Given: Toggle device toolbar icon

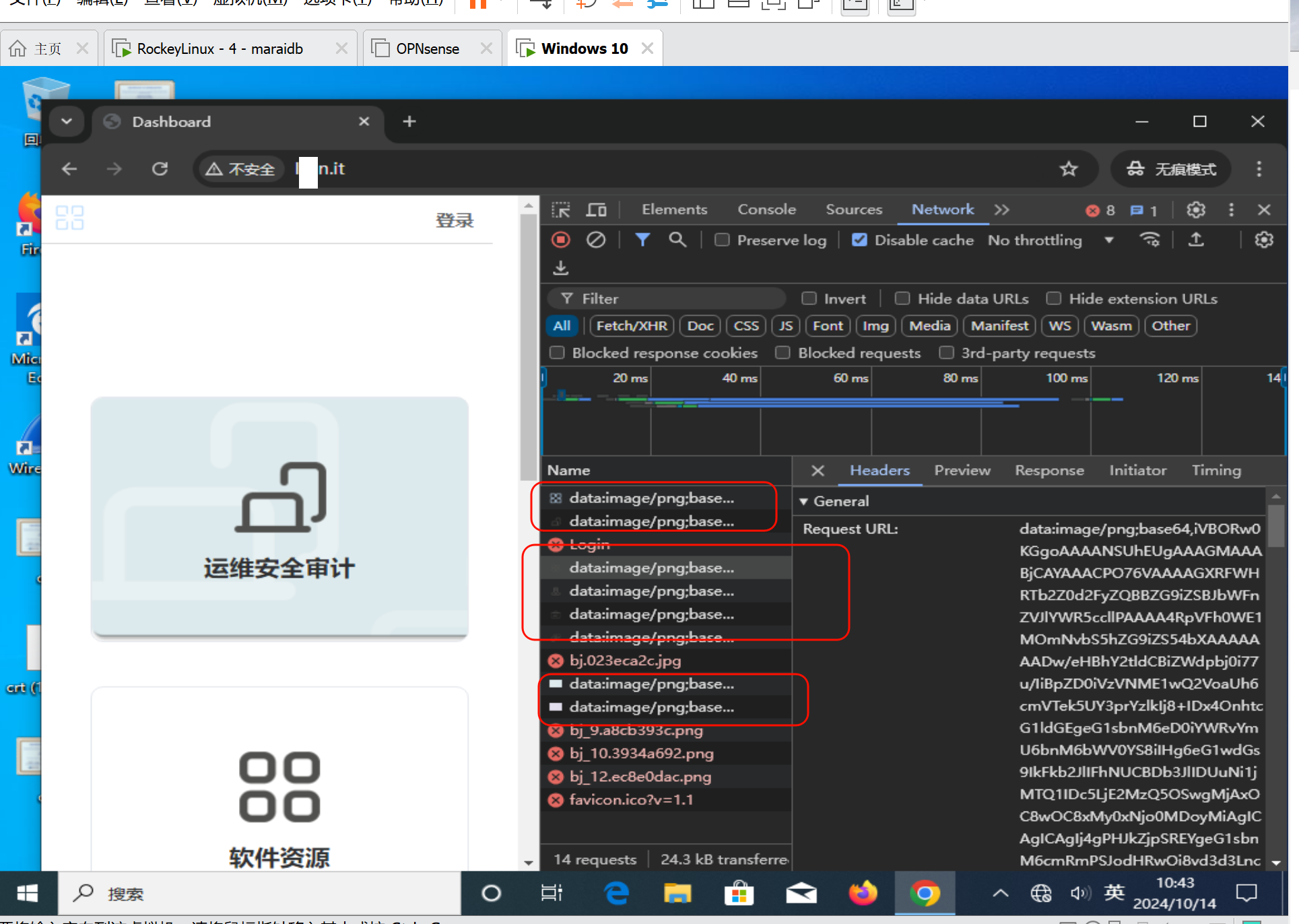Looking at the screenshot, I should tap(596, 210).
